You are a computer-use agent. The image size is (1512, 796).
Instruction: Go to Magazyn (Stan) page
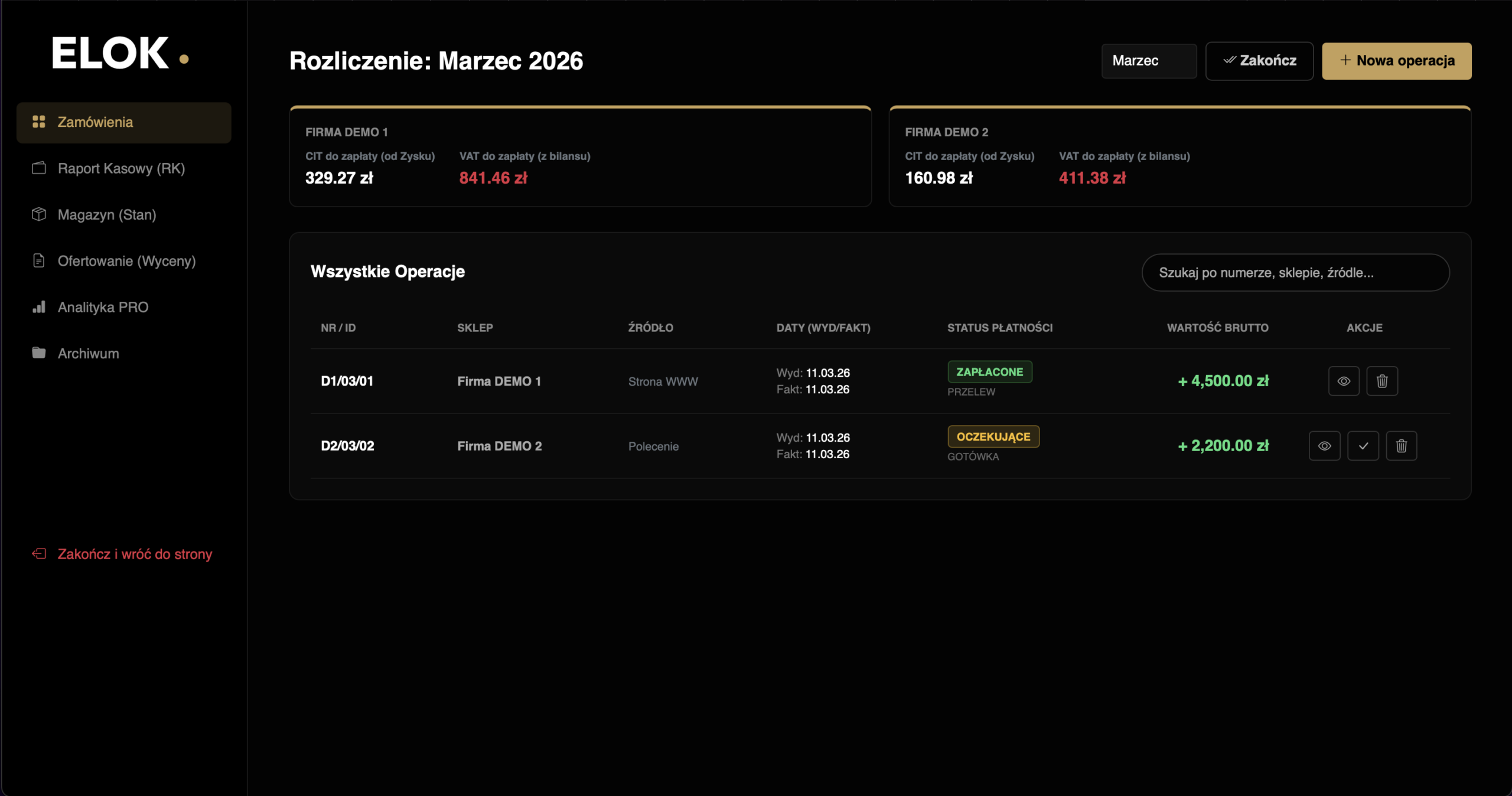point(107,214)
